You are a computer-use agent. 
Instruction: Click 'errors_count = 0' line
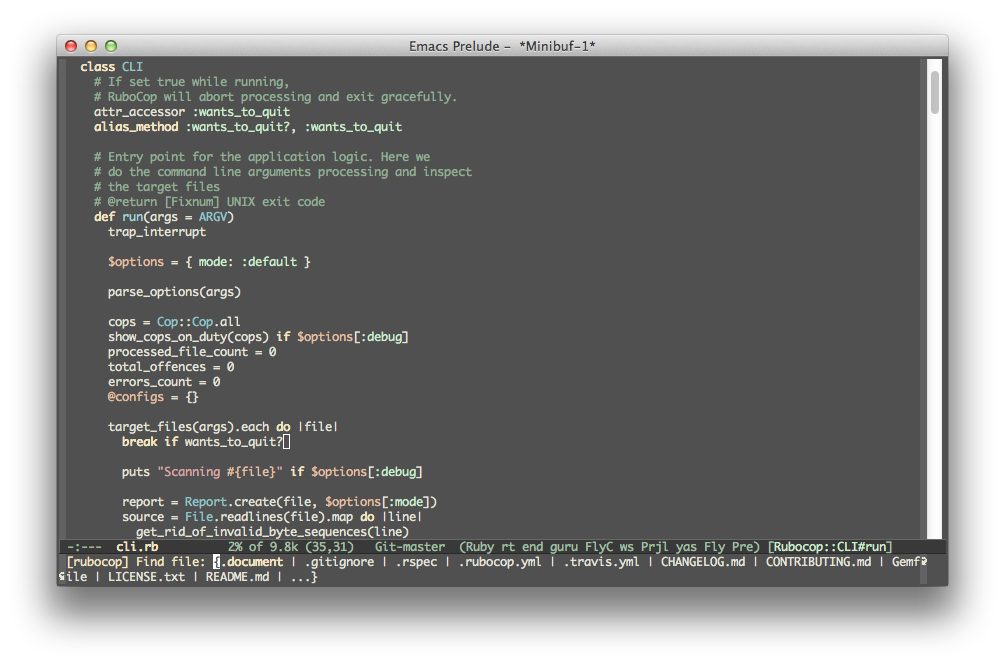(x=164, y=382)
